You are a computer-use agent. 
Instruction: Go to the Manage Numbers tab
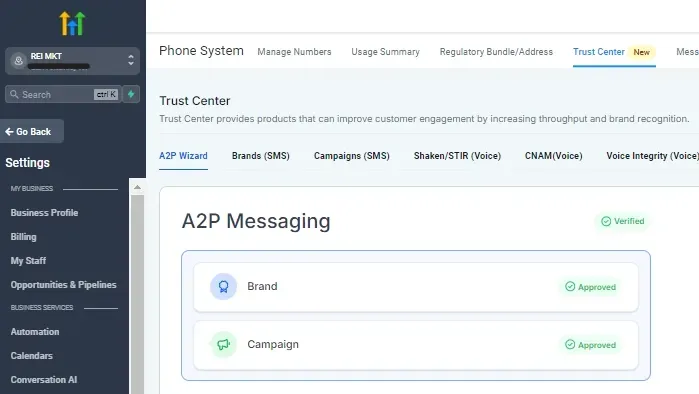(294, 52)
